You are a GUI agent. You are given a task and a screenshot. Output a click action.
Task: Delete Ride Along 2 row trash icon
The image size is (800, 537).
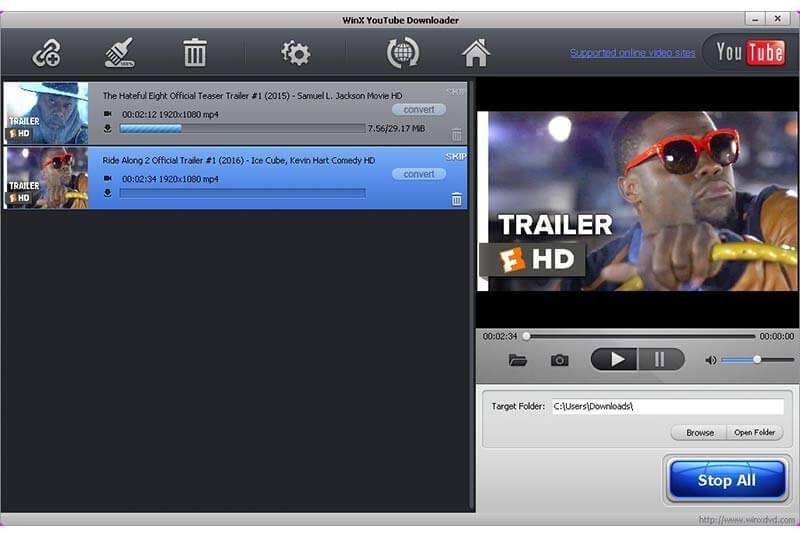(457, 199)
